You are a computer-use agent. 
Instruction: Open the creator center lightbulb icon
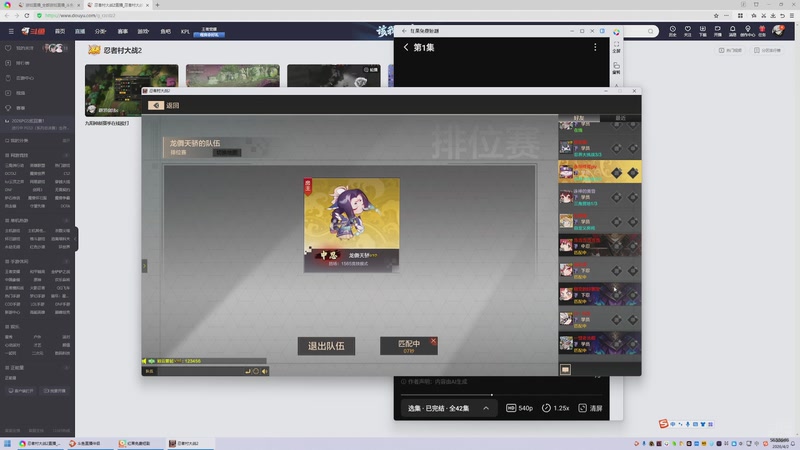pyautogui.click(x=747, y=31)
